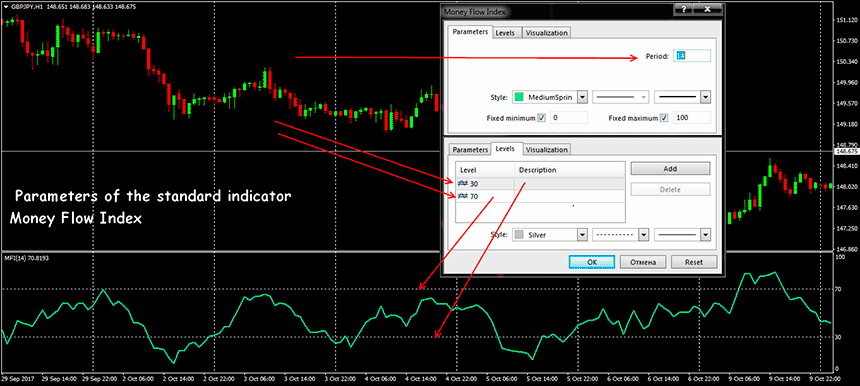Click time axis label 4 Oct 14:00
This screenshot has width=860, height=386.
pos(420,379)
